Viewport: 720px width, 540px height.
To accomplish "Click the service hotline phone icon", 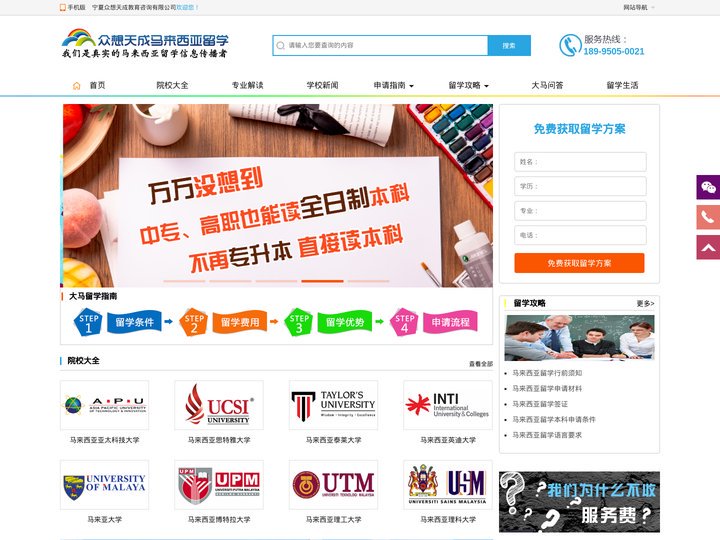I will pos(570,45).
